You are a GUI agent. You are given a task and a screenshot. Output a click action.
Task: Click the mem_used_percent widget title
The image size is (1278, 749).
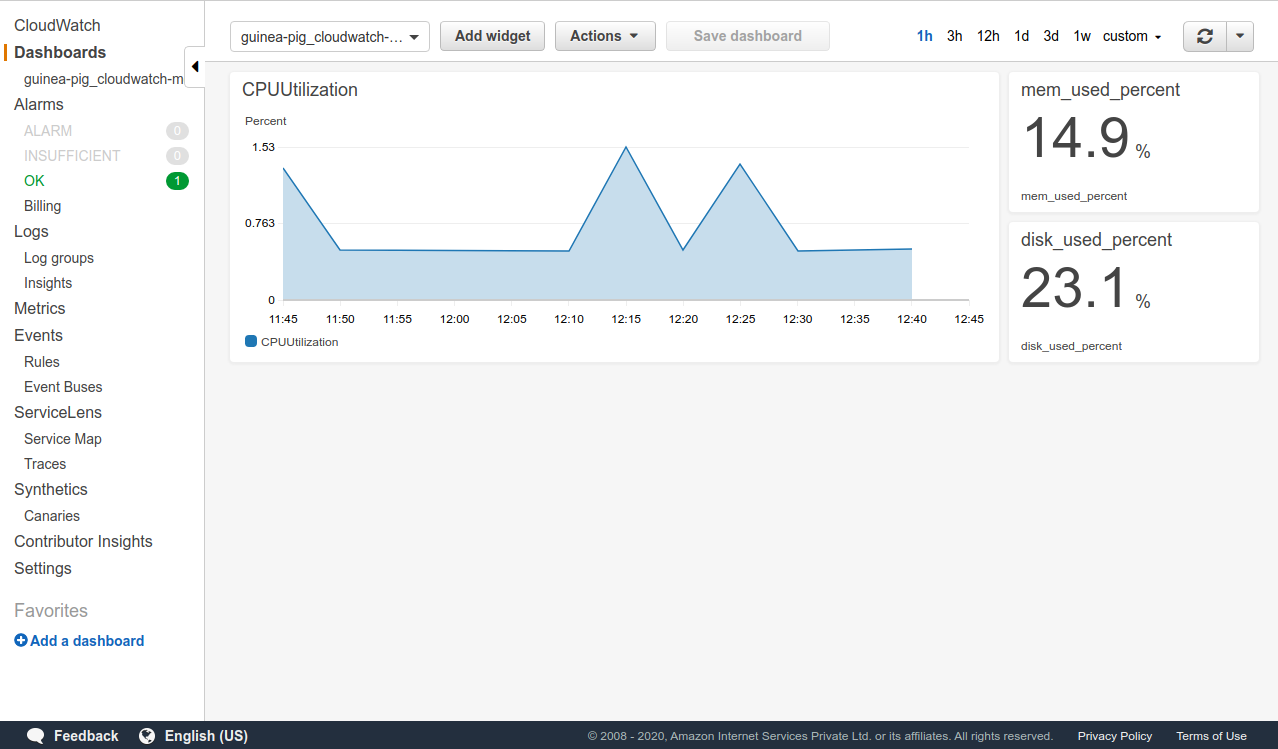tap(1100, 90)
